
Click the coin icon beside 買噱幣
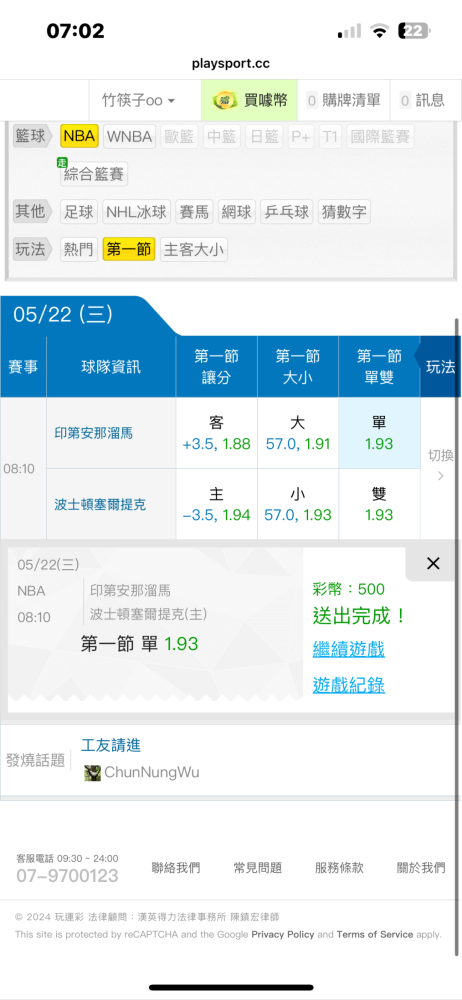click(225, 100)
